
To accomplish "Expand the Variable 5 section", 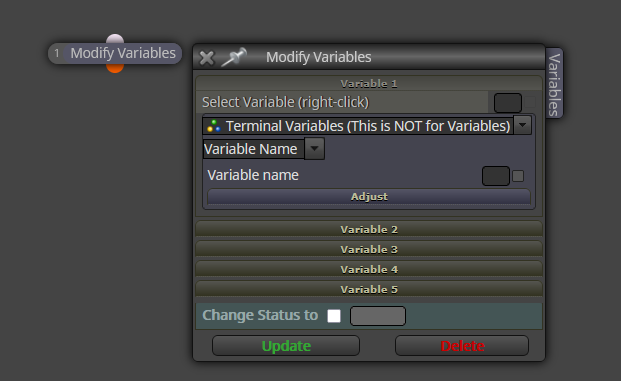I will click(369, 289).
